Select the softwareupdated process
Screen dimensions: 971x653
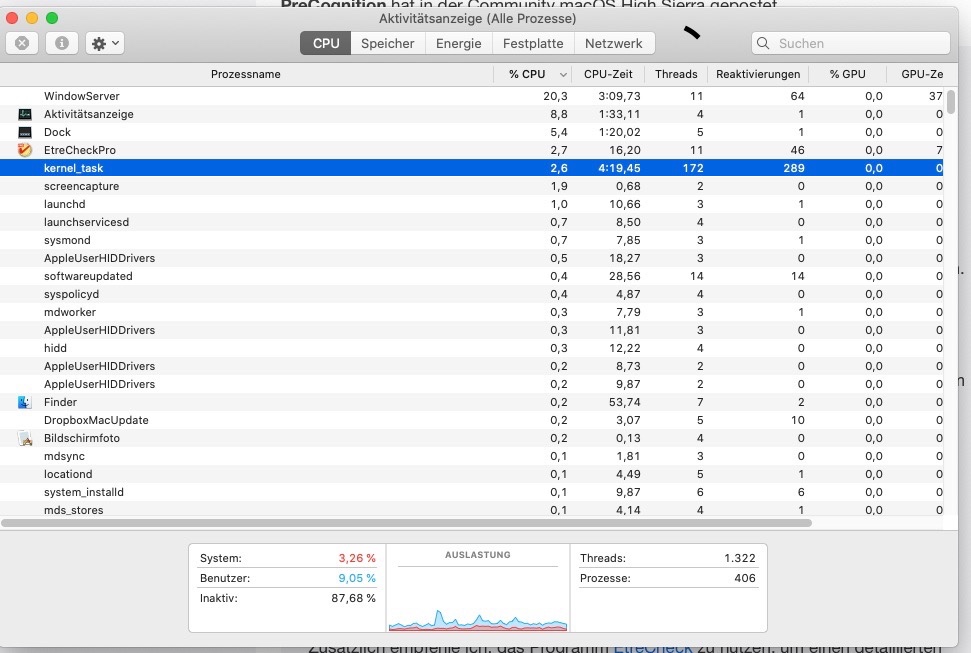click(472, 276)
